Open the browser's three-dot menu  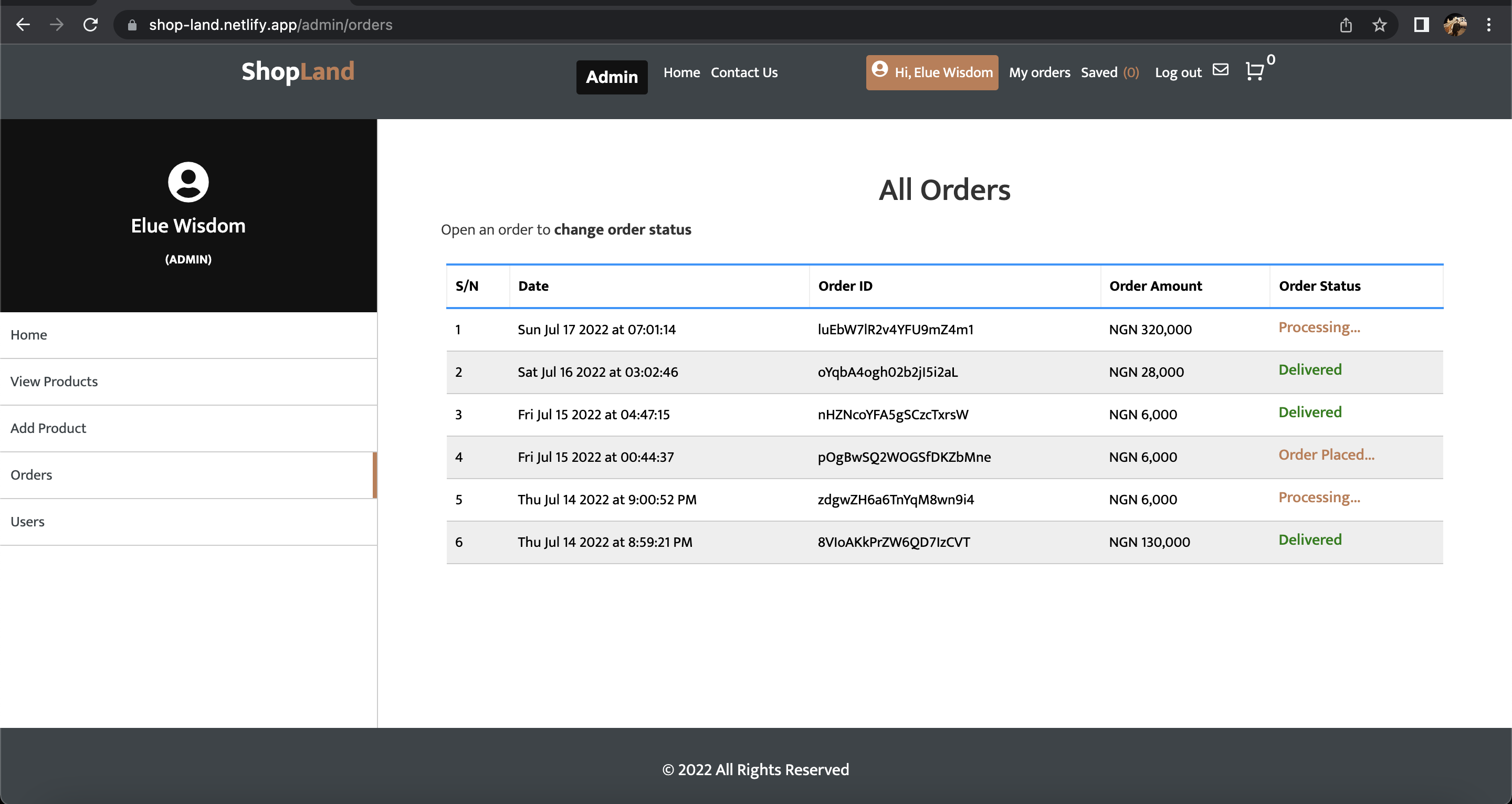(1490, 25)
